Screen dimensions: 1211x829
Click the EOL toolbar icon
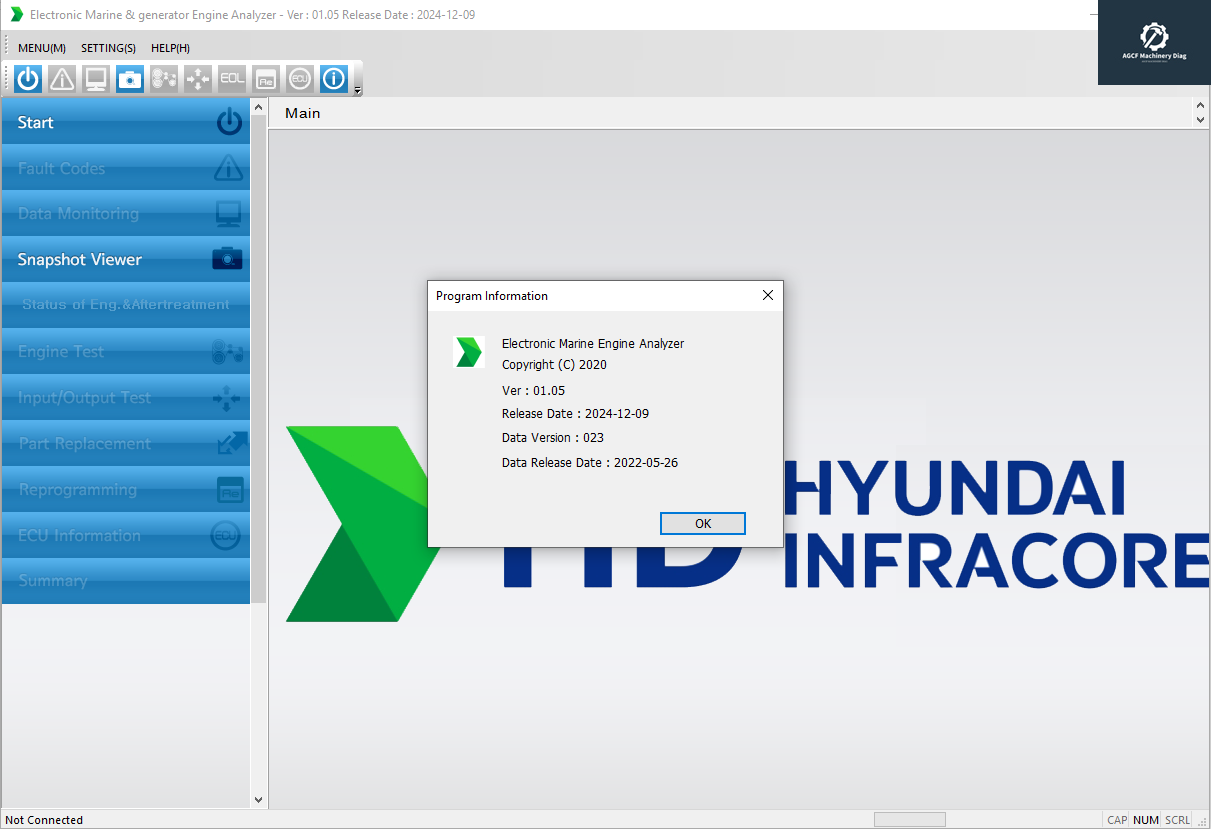tap(232, 79)
